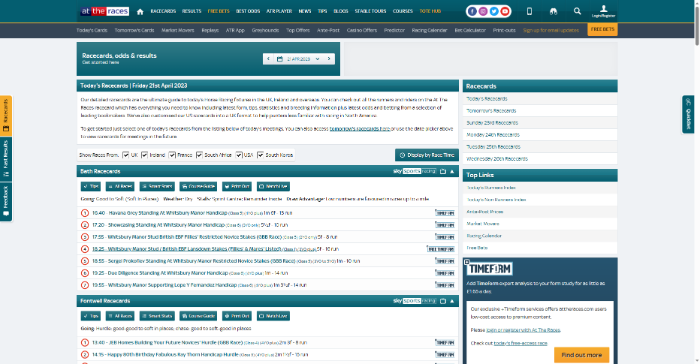The width and height of the screenshot is (700, 364).
Task: Go to the home page icon
Action: tap(140, 12)
